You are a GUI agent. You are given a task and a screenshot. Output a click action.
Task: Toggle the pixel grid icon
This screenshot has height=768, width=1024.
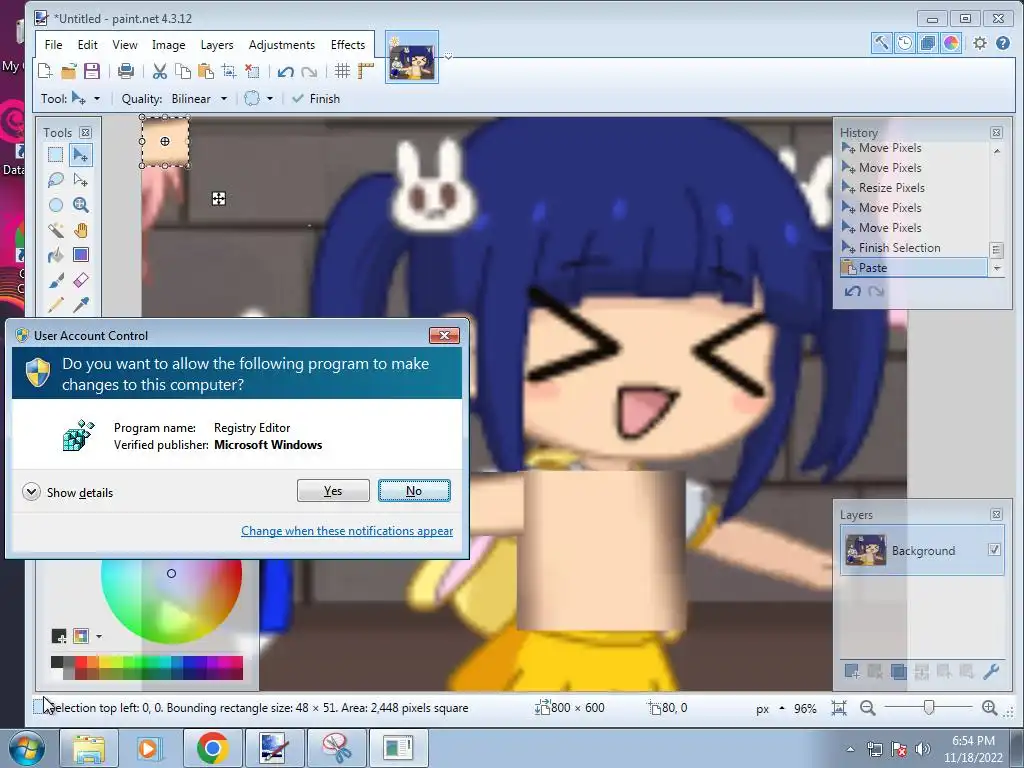coord(342,71)
